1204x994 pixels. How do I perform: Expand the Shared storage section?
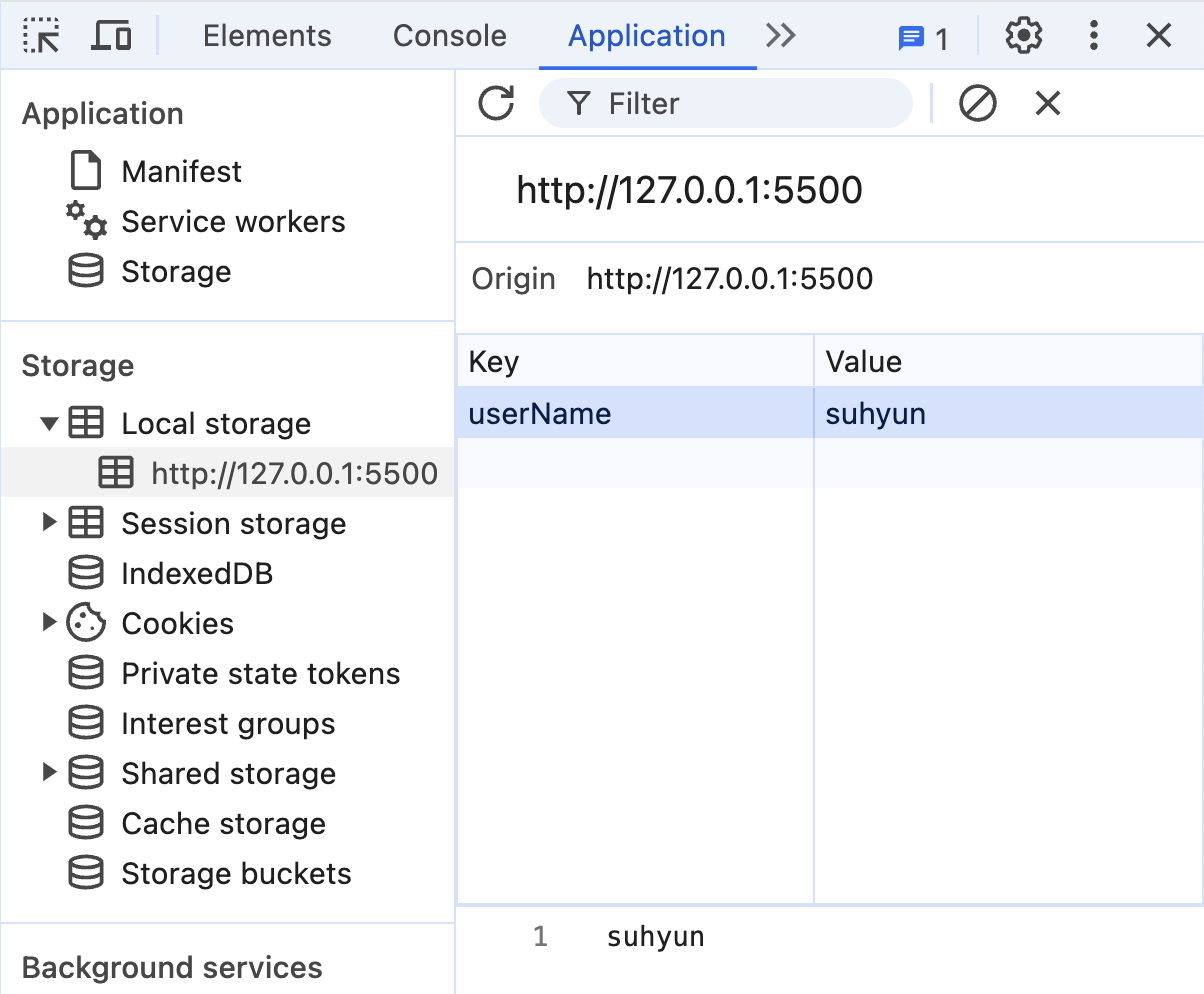click(x=49, y=773)
